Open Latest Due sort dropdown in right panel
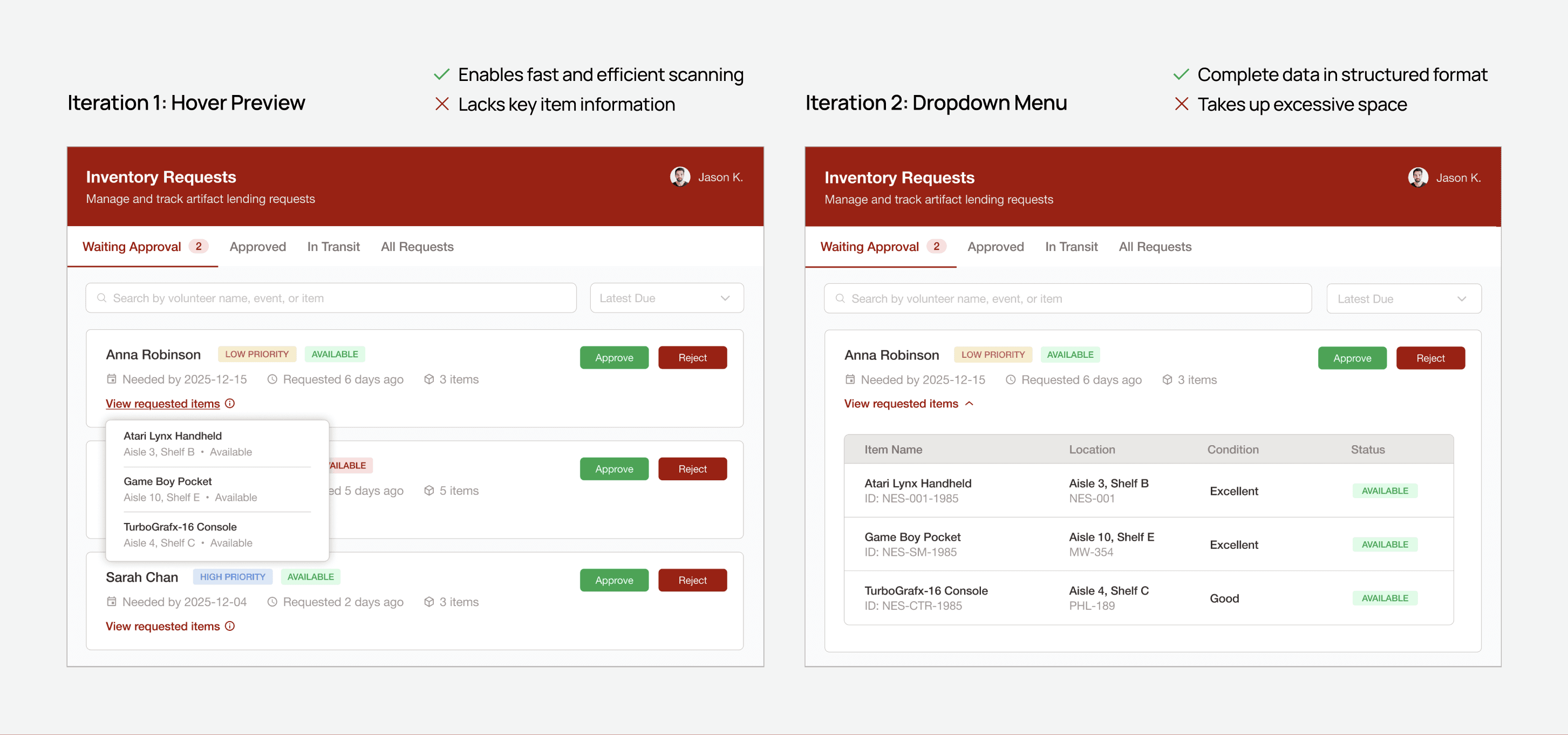This screenshot has width=1568, height=735. [x=1403, y=298]
